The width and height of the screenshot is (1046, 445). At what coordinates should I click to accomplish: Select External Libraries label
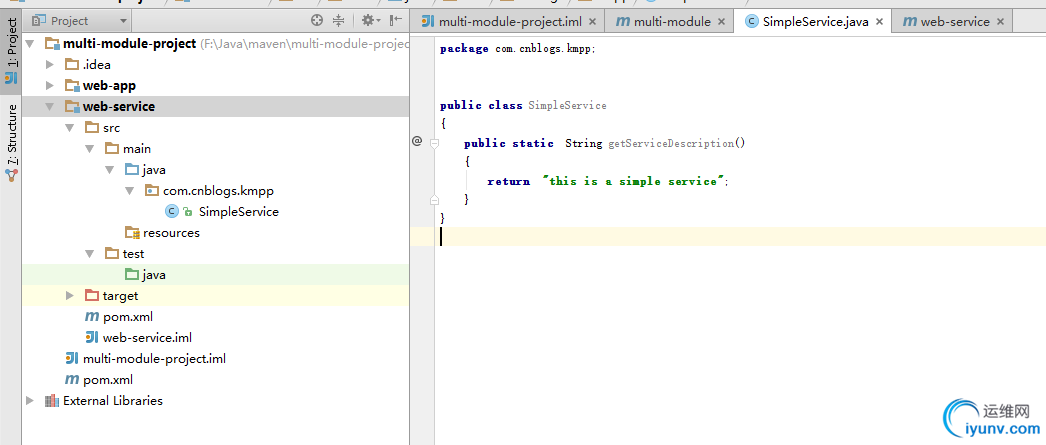tap(113, 400)
